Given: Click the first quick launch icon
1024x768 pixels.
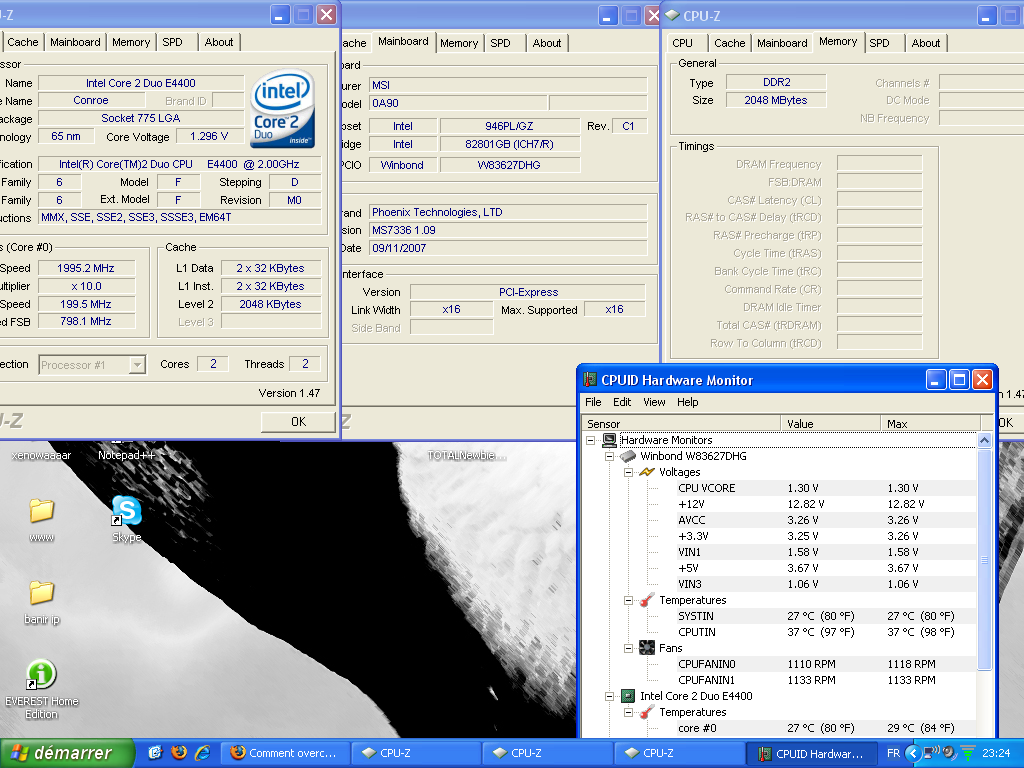Looking at the screenshot, I should tap(155, 752).
